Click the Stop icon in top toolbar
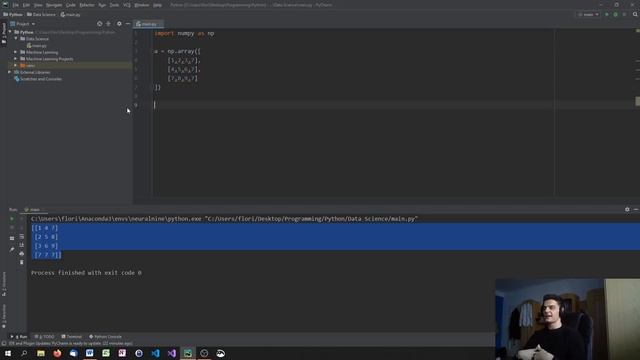The width and height of the screenshot is (640, 360). pos(624,15)
